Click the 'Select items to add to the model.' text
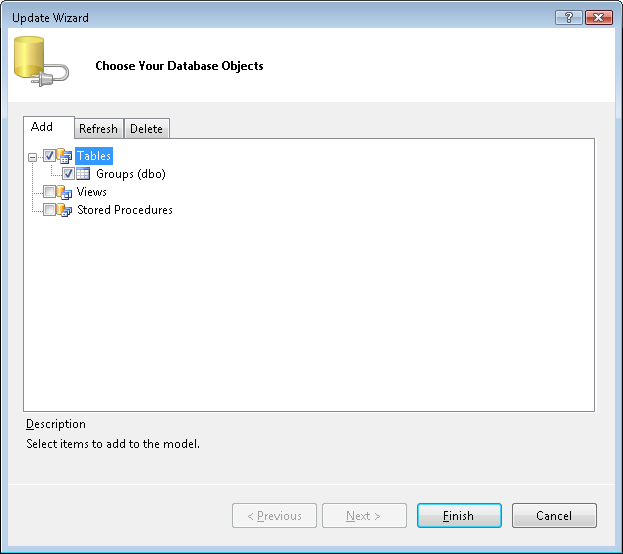Image resolution: width=623 pixels, height=554 pixels. [x=113, y=444]
